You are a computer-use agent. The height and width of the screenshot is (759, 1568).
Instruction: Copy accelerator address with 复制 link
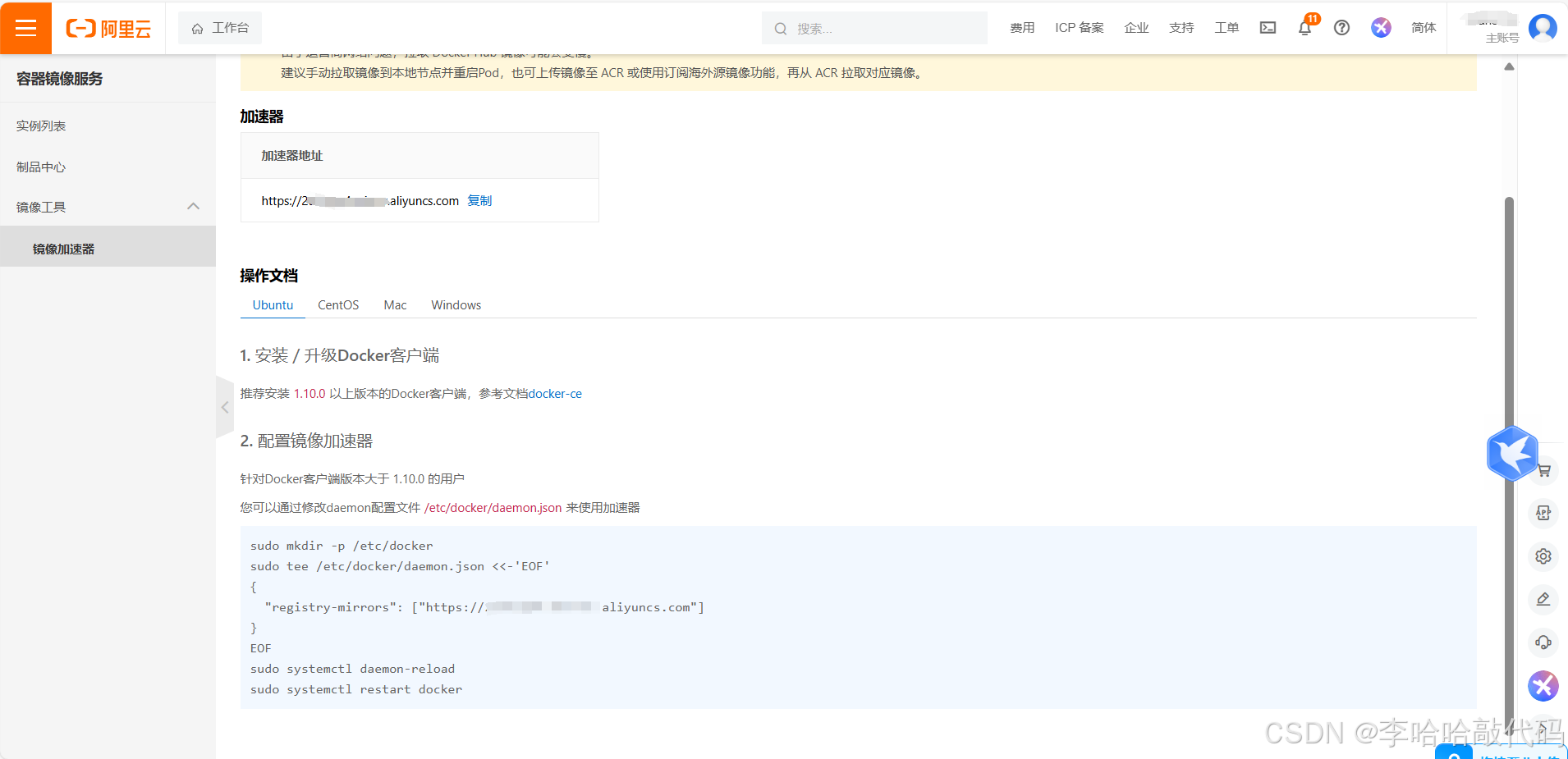coord(479,201)
